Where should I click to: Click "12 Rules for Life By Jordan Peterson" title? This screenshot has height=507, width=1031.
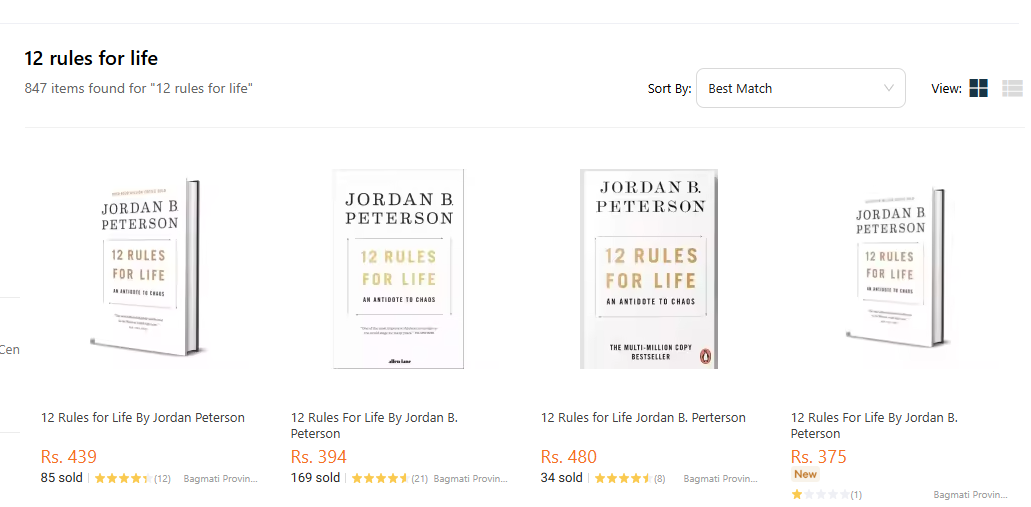143,418
